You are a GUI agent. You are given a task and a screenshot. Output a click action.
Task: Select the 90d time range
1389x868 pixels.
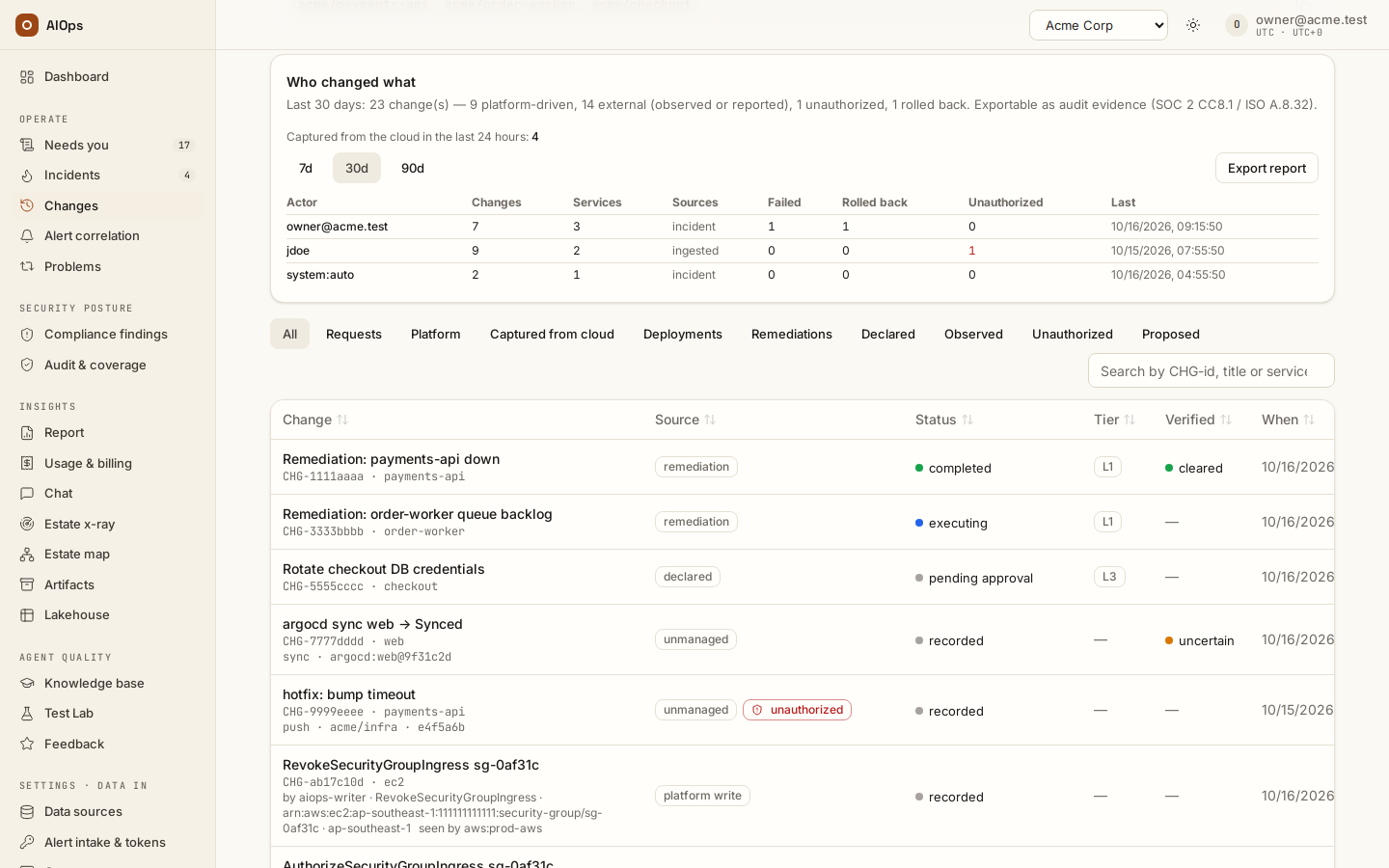(x=413, y=168)
